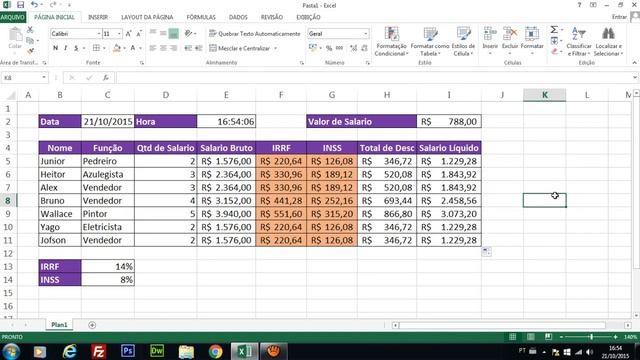Click the Plan1 sheet tab

59,325
